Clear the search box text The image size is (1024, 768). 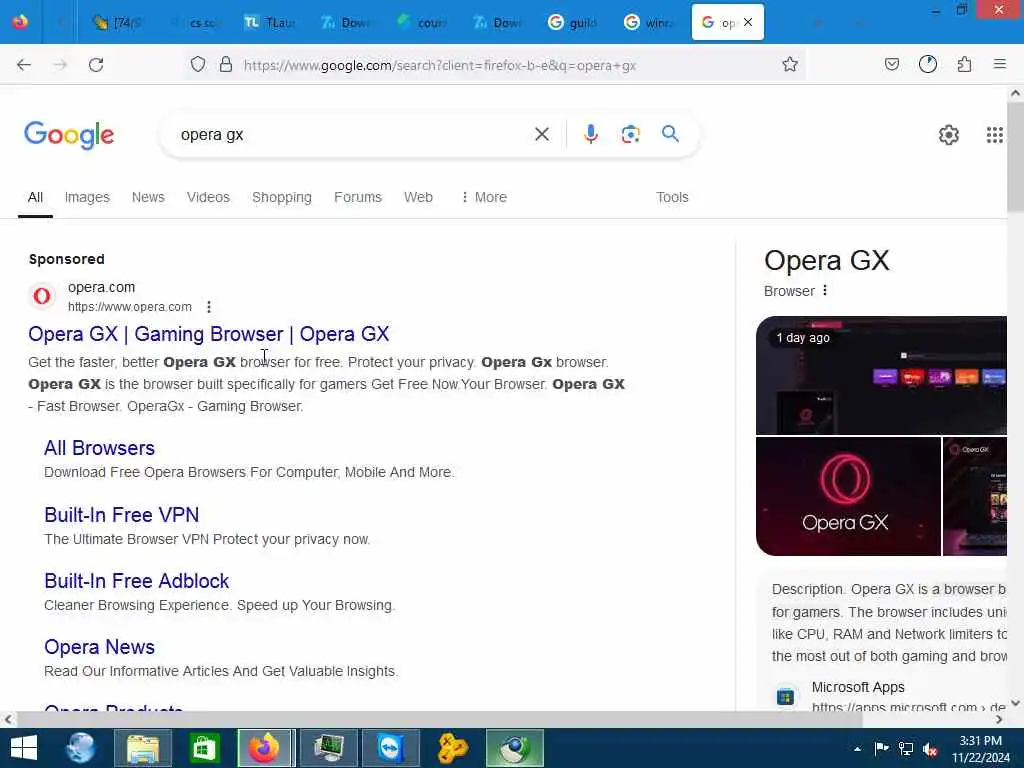tap(541, 135)
